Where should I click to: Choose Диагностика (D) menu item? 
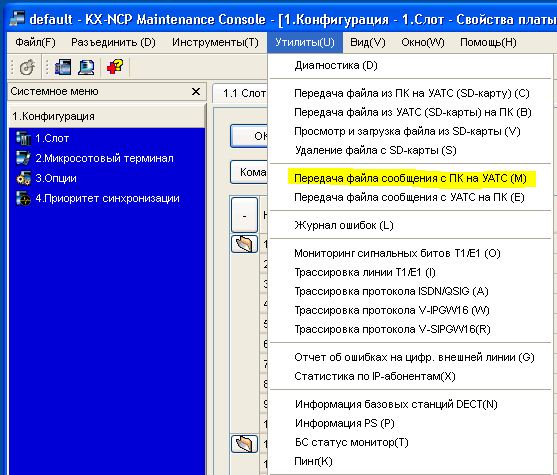coord(410,65)
